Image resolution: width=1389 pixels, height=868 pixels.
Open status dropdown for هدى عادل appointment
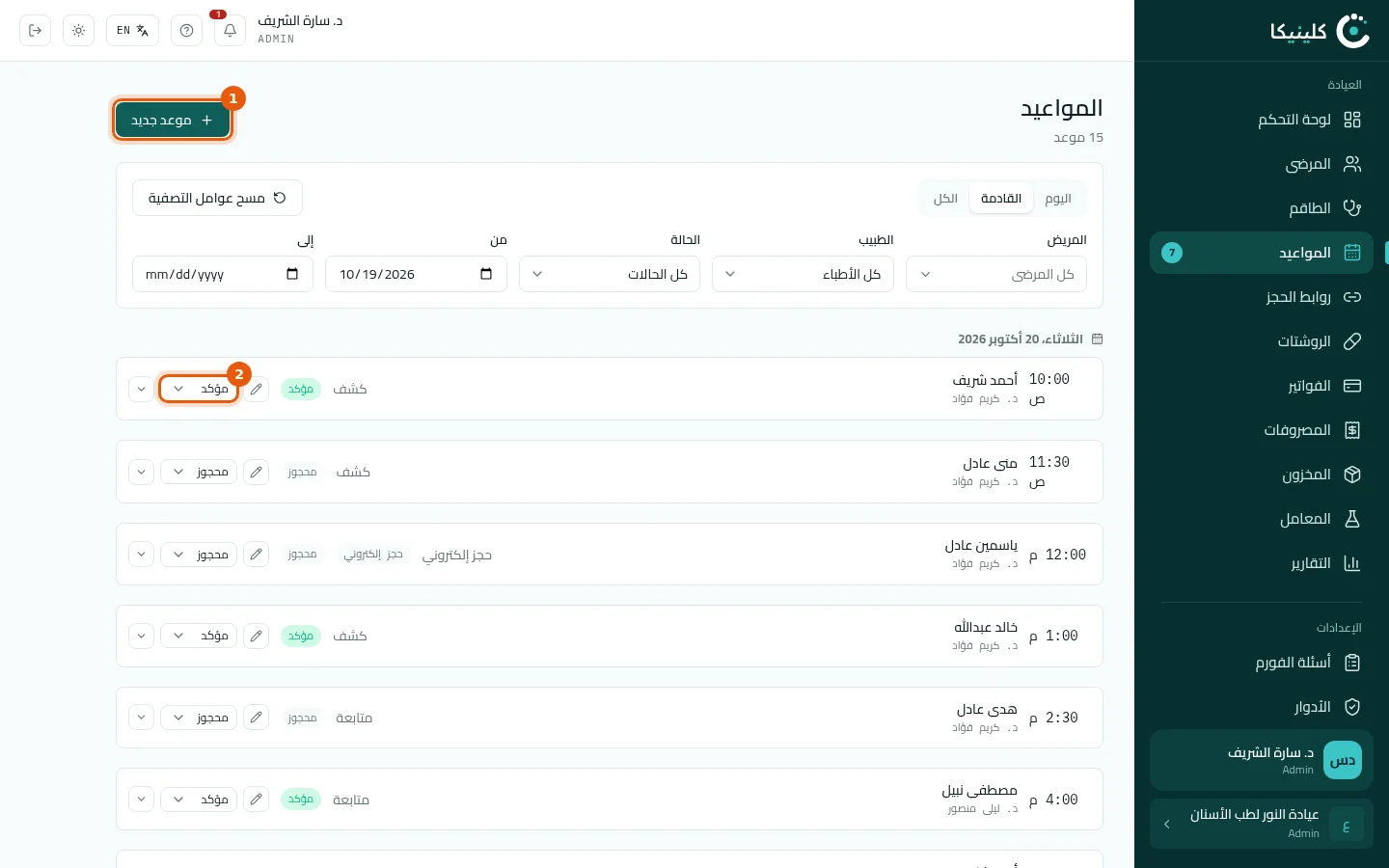coord(199,718)
